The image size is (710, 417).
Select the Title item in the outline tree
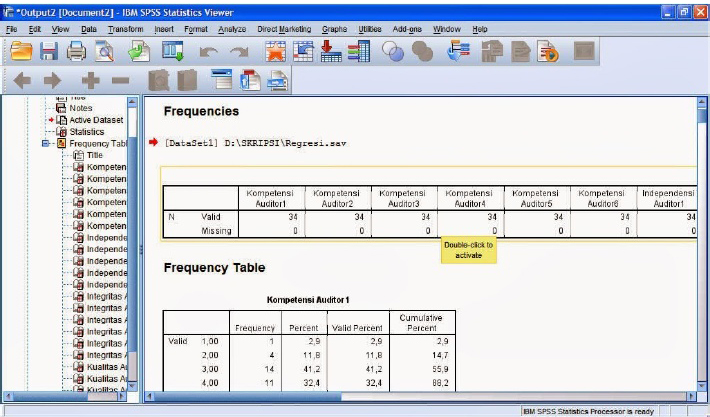pyautogui.click(x=94, y=155)
